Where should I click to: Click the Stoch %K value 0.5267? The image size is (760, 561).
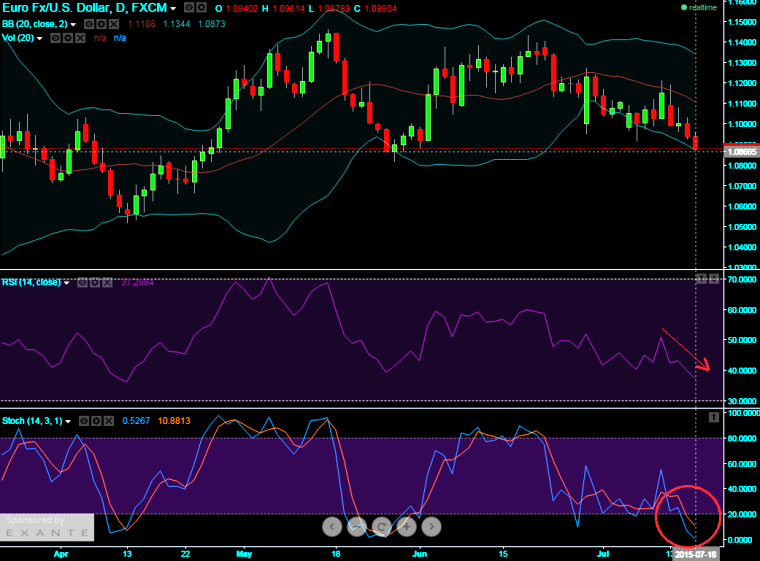coord(136,421)
